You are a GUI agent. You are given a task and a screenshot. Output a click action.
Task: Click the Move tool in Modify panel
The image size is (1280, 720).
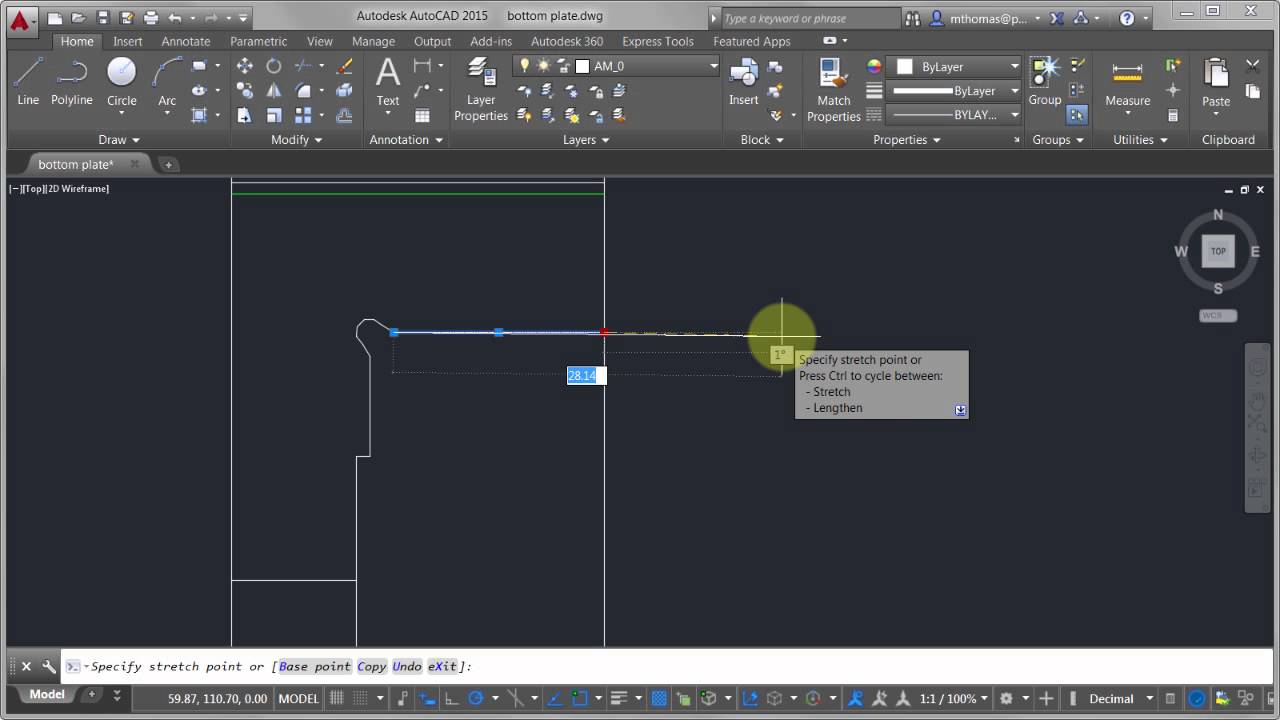245,66
